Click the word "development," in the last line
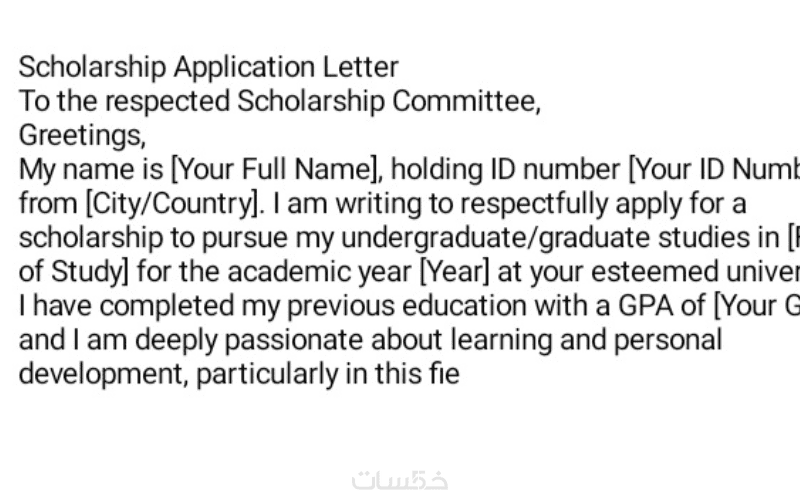This screenshot has width=800, height=500. [103, 373]
